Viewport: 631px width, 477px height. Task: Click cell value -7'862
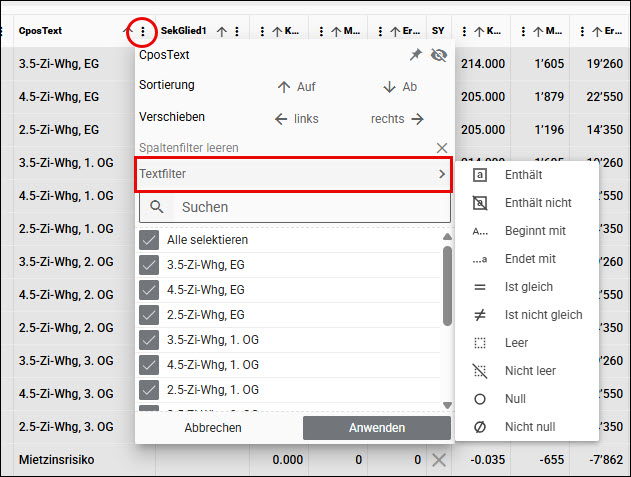606,460
